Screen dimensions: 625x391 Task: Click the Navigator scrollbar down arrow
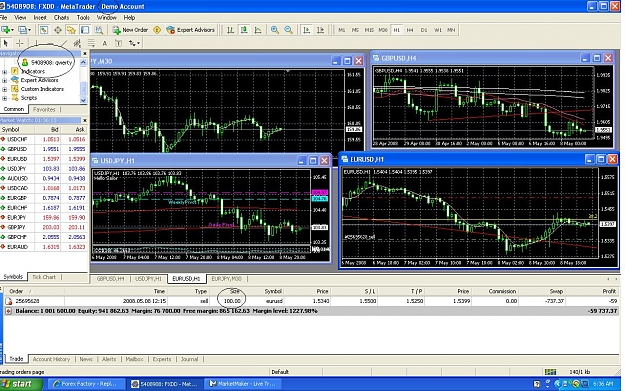point(83,100)
